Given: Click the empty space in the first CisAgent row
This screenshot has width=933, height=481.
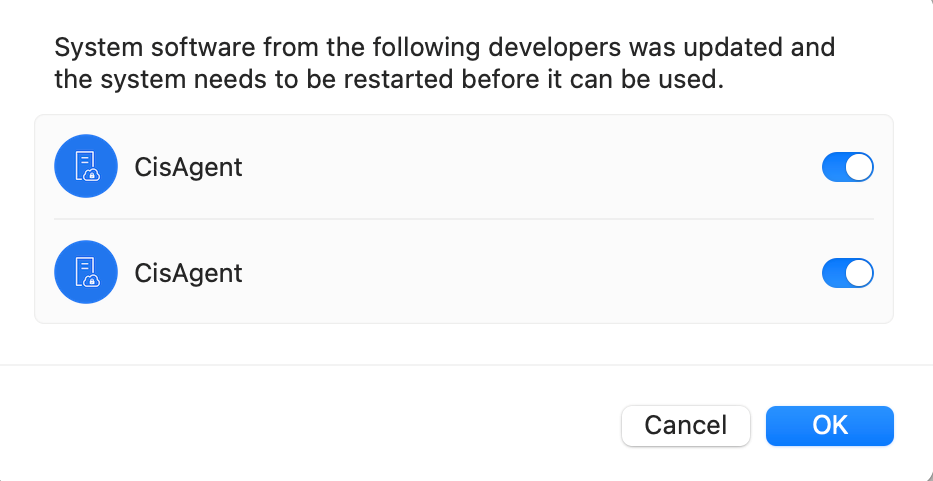Looking at the screenshot, I should pos(530,167).
